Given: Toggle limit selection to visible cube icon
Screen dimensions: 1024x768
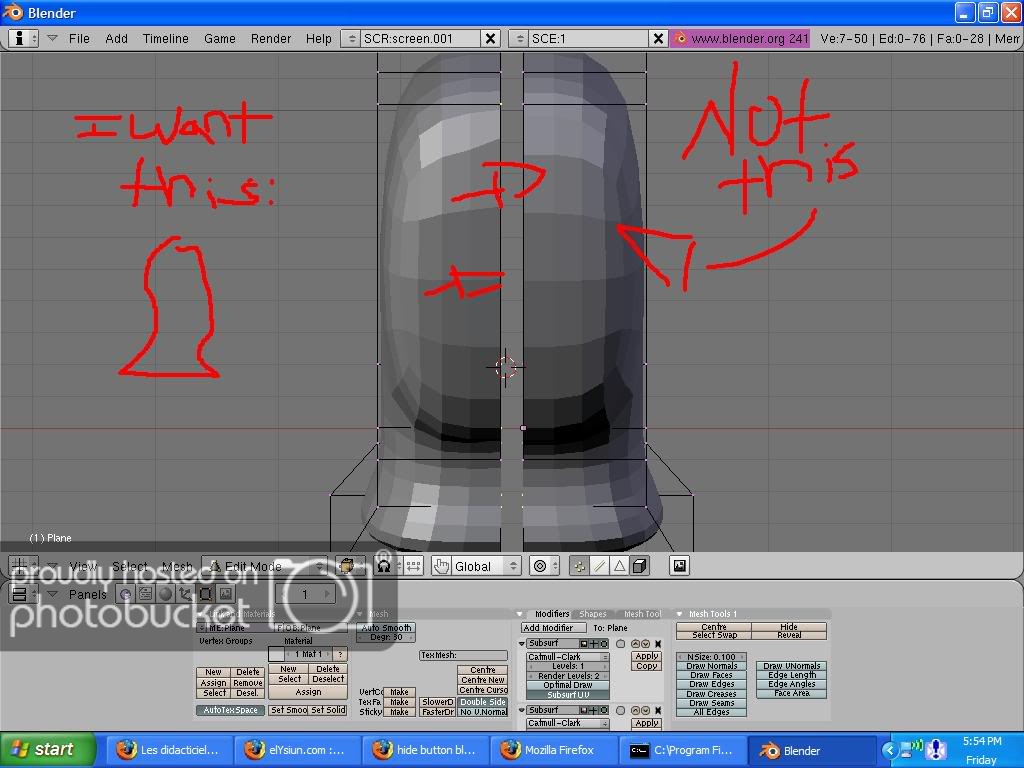Looking at the screenshot, I should (640, 566).
